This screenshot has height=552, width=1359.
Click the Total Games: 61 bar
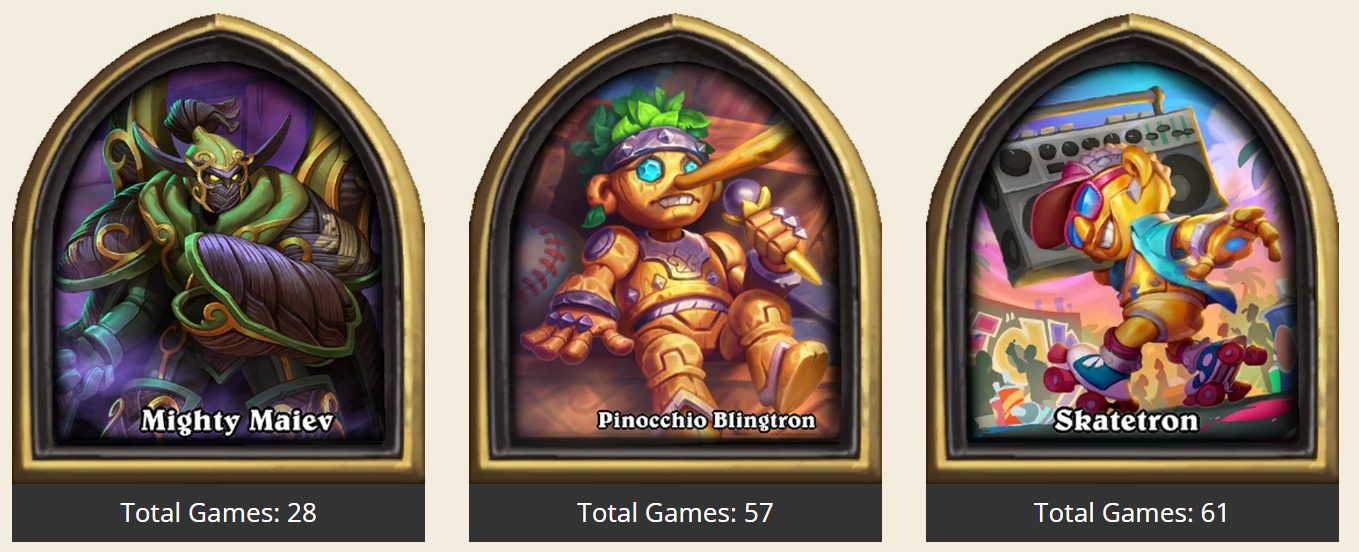click(x=1132, y=513)
